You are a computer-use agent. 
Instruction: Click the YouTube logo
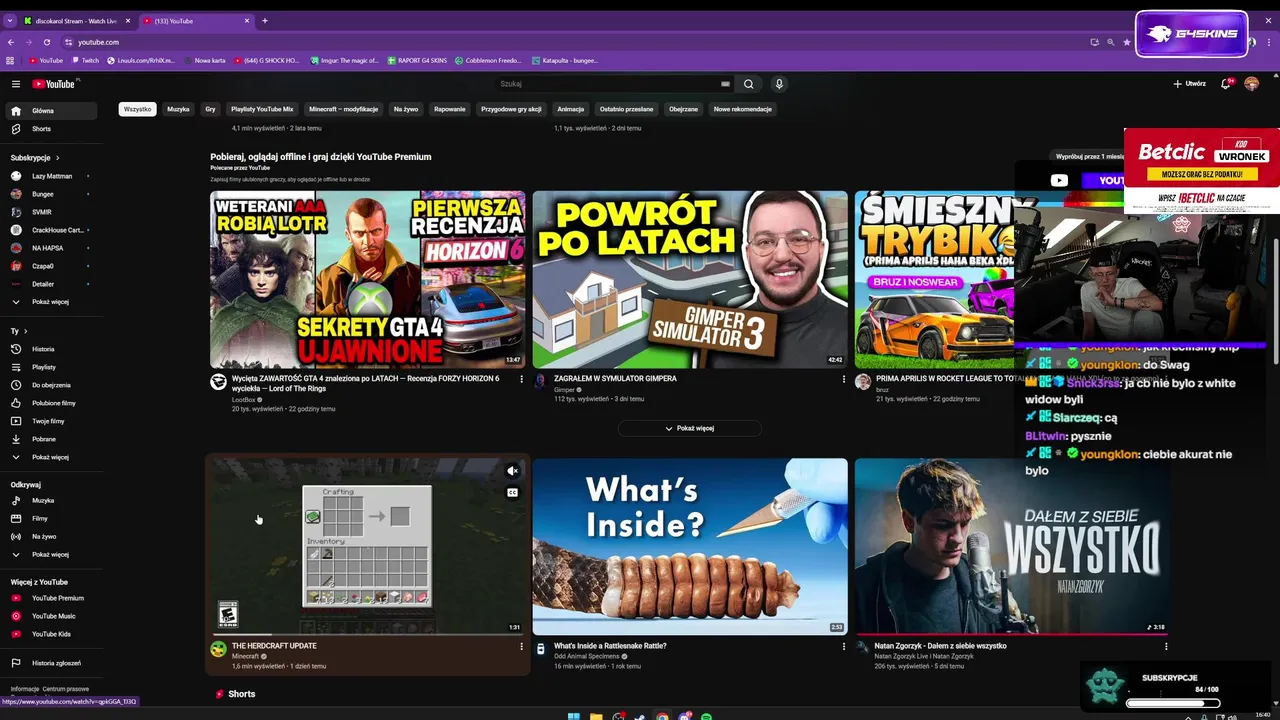[x=53, y=84]
